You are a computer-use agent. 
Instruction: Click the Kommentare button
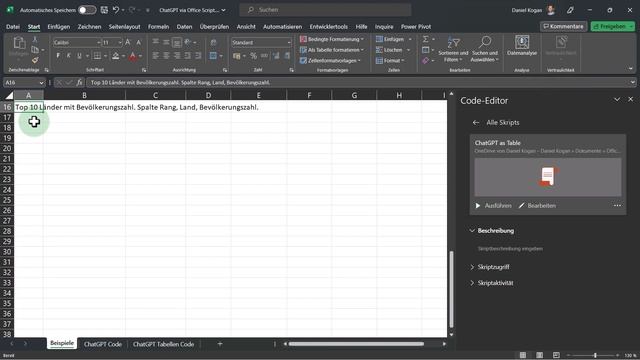pyautogui.click(x=564, y=26)
